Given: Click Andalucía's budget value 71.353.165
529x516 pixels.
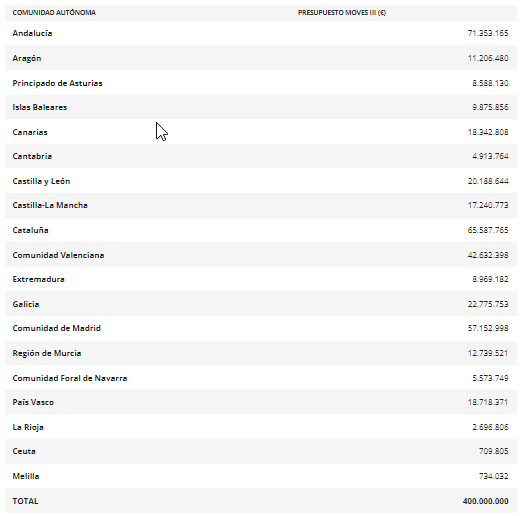Looking at the screenshot, I should [x=488, y=33].
